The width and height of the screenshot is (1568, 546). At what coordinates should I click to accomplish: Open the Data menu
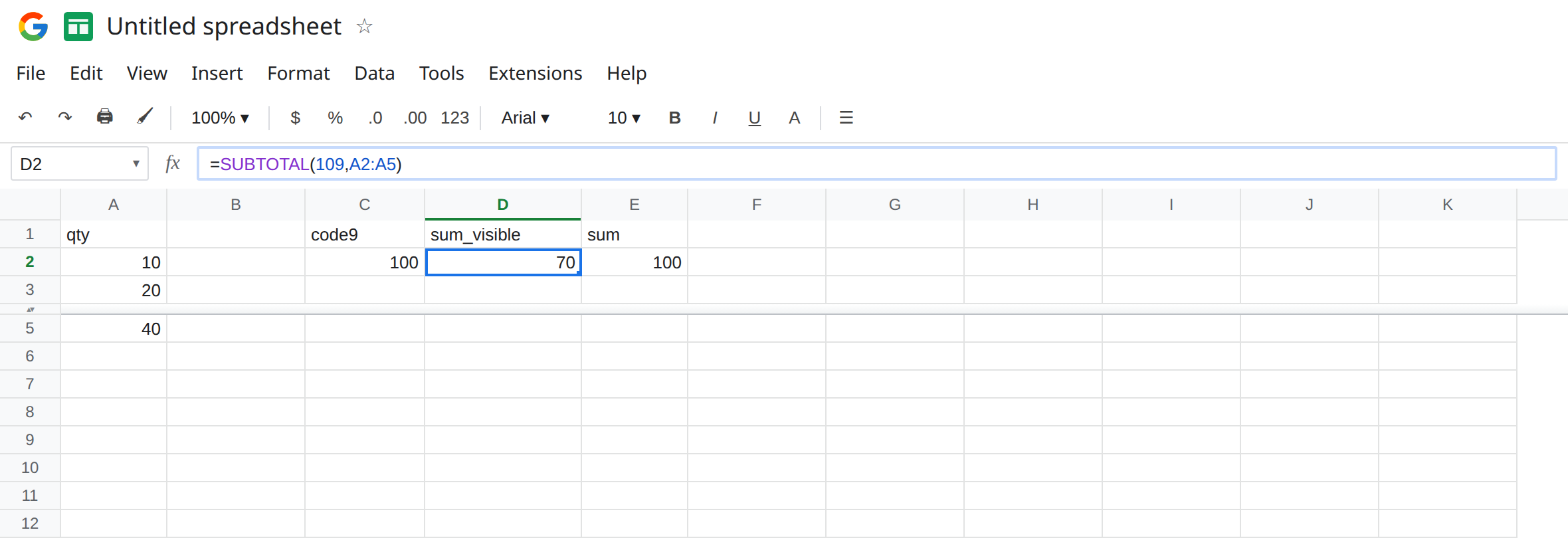[x=375, y=73]
